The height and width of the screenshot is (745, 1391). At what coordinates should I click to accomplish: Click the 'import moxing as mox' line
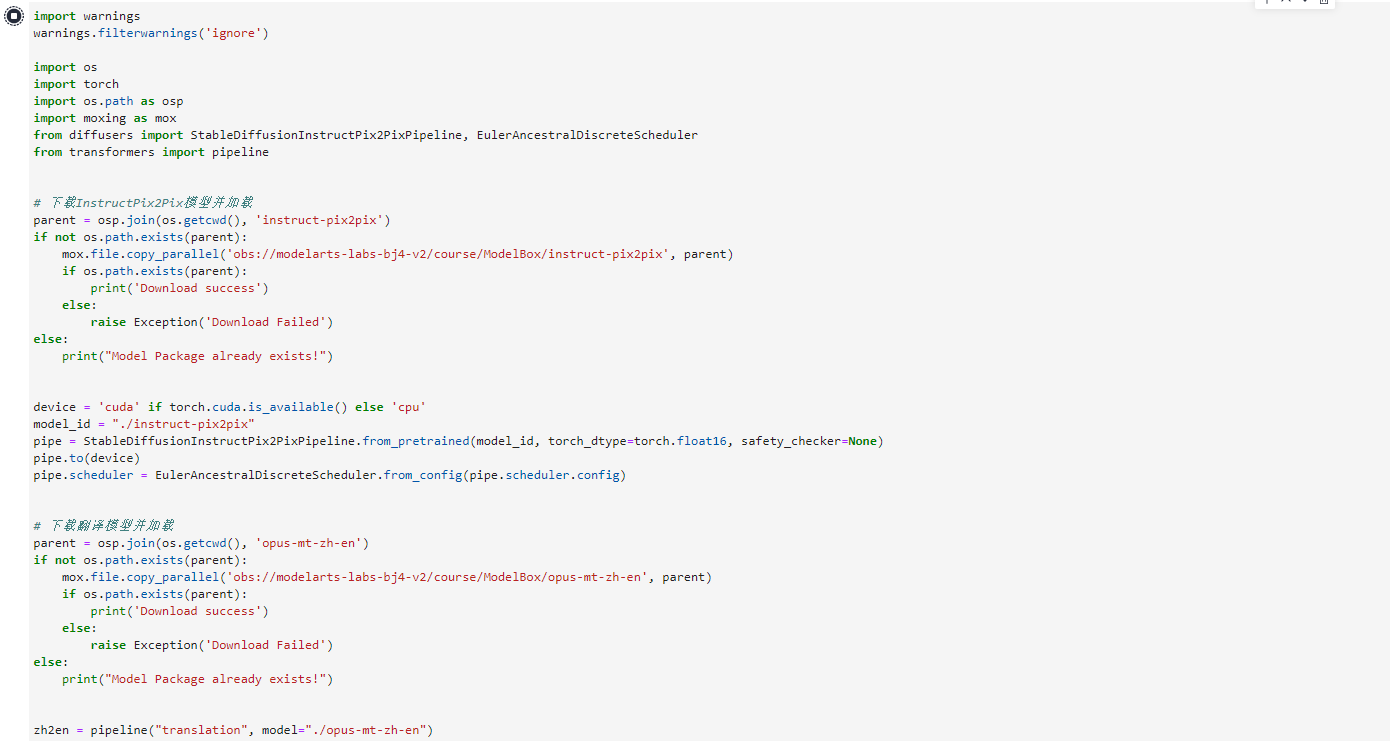[105, 118]
